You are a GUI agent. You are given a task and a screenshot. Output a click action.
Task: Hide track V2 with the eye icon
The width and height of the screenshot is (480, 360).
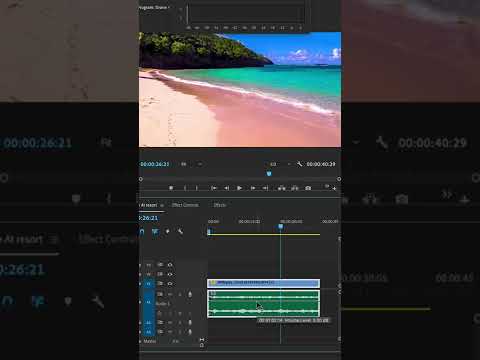(170, 274)
